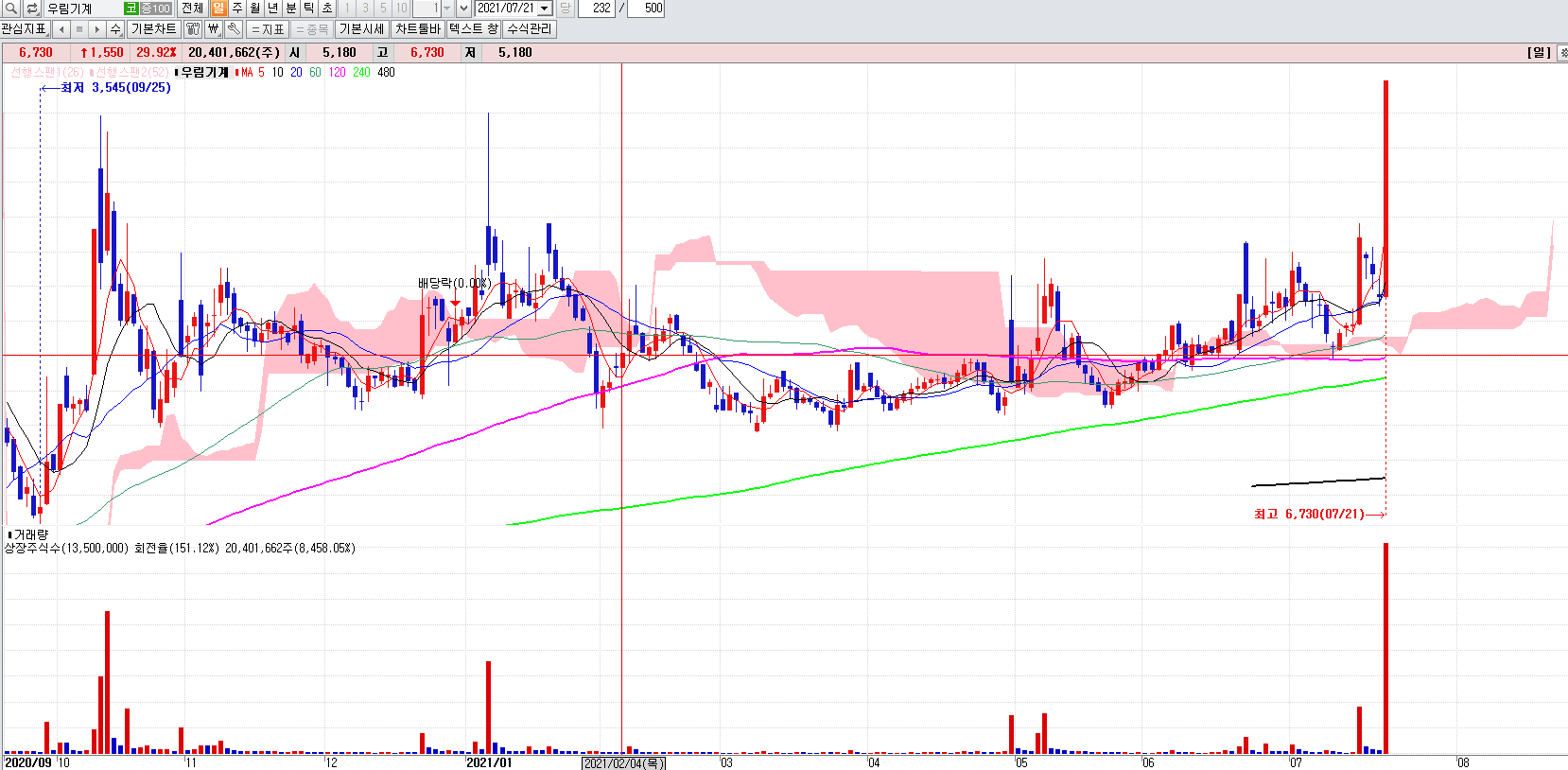Switch to weekly (주) chart period
The height and width of the screenshot is (770, 1568).
(x=236, y=9)
